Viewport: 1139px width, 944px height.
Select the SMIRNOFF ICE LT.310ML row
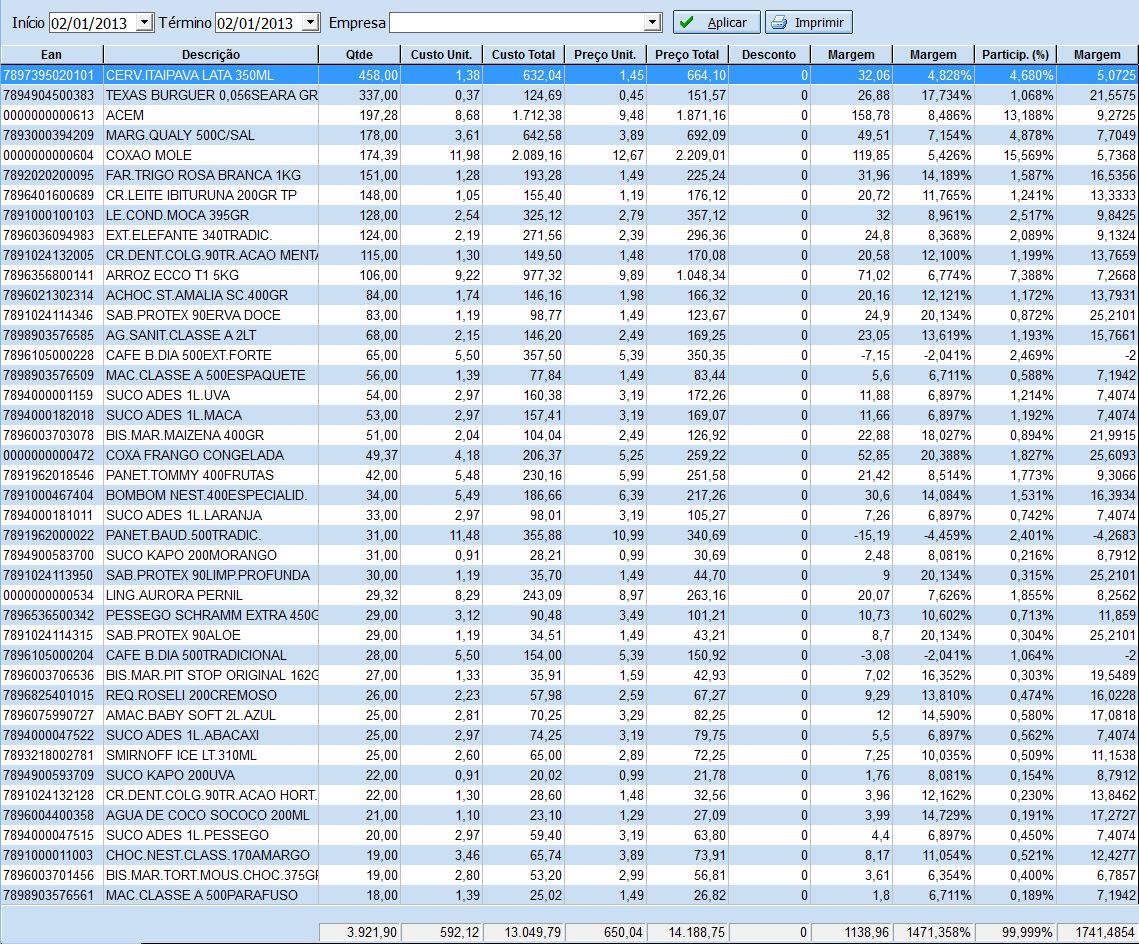pos(570,755)
